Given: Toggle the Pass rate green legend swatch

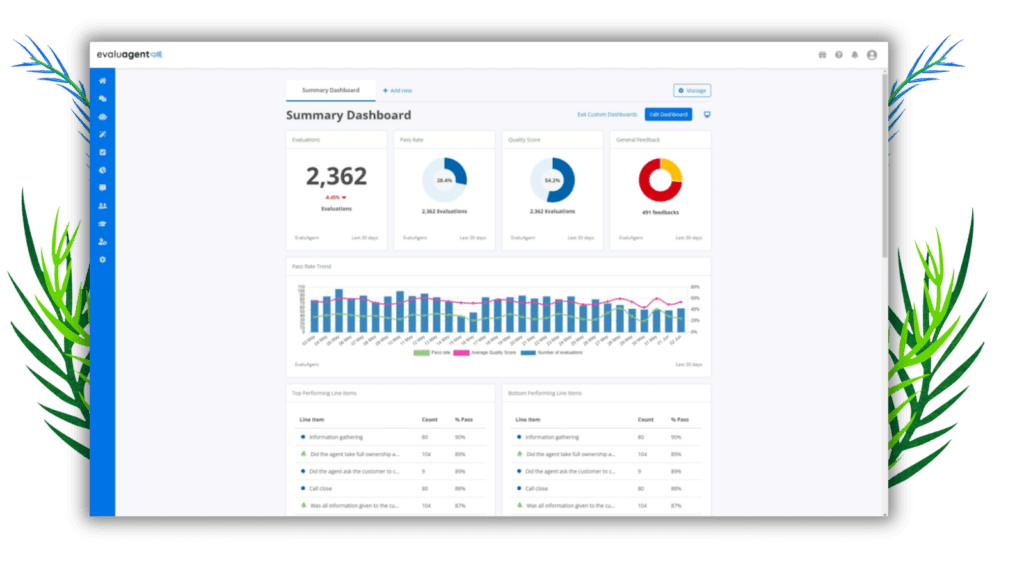Looking at the screenshot, I should [421, 353].
